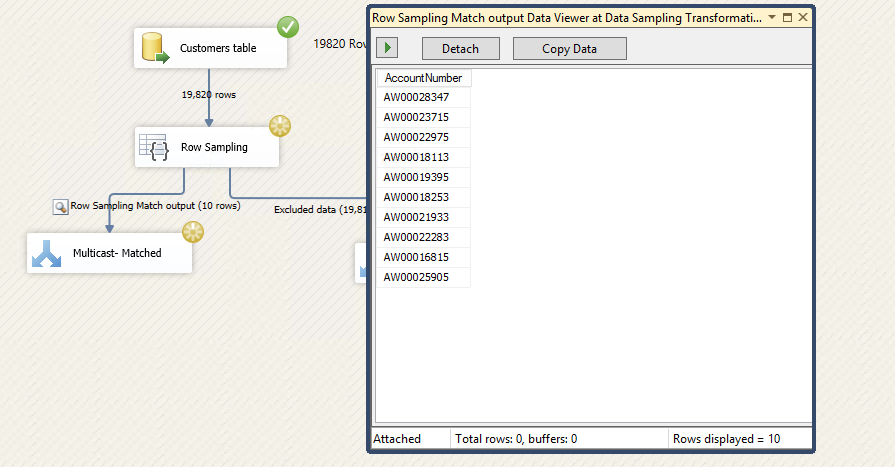Select the Multicast- Matched component label
Screen dimensions: 895x467
117,253
